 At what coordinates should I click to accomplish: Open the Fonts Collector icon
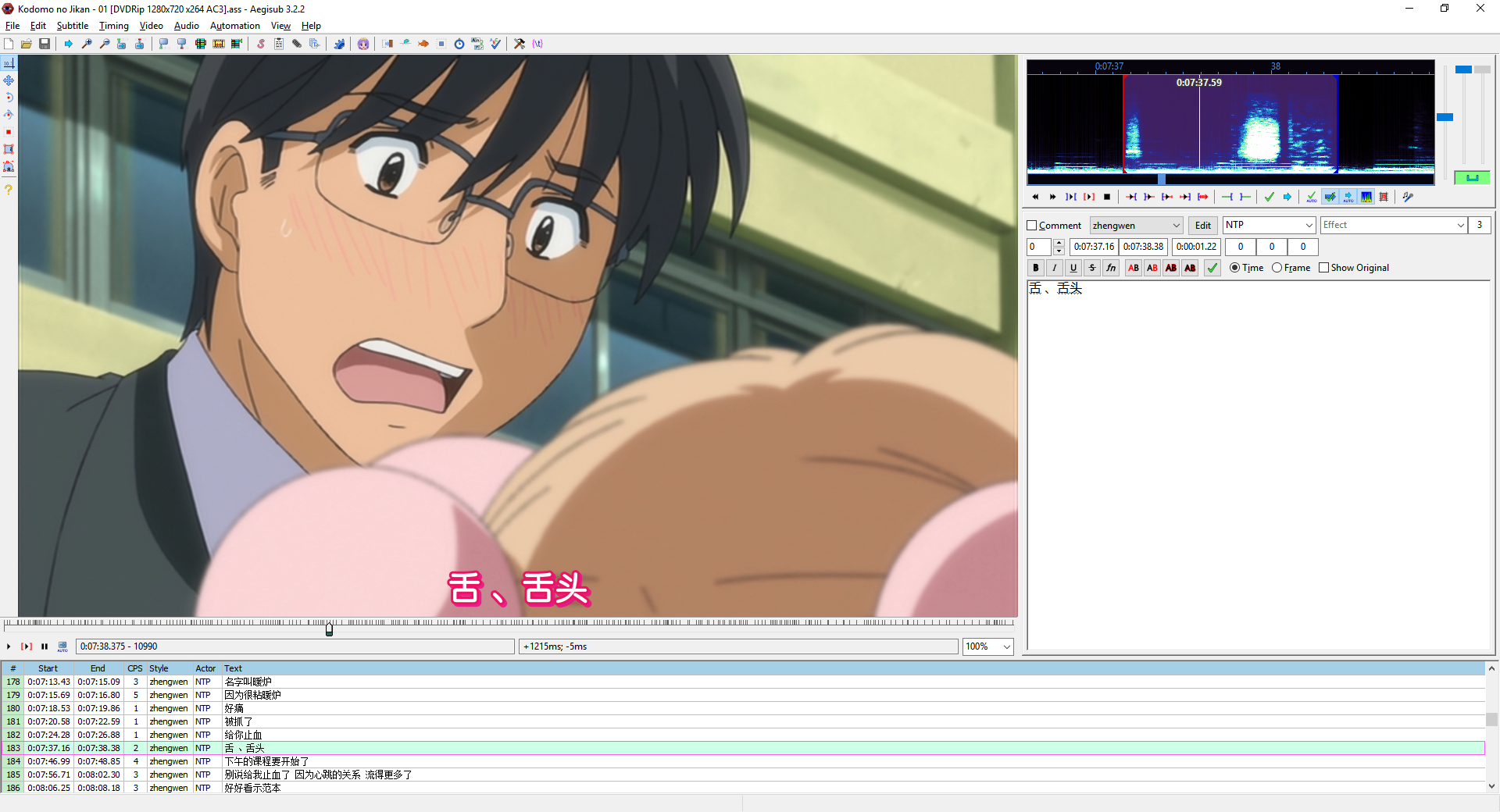tap(315, 44)
